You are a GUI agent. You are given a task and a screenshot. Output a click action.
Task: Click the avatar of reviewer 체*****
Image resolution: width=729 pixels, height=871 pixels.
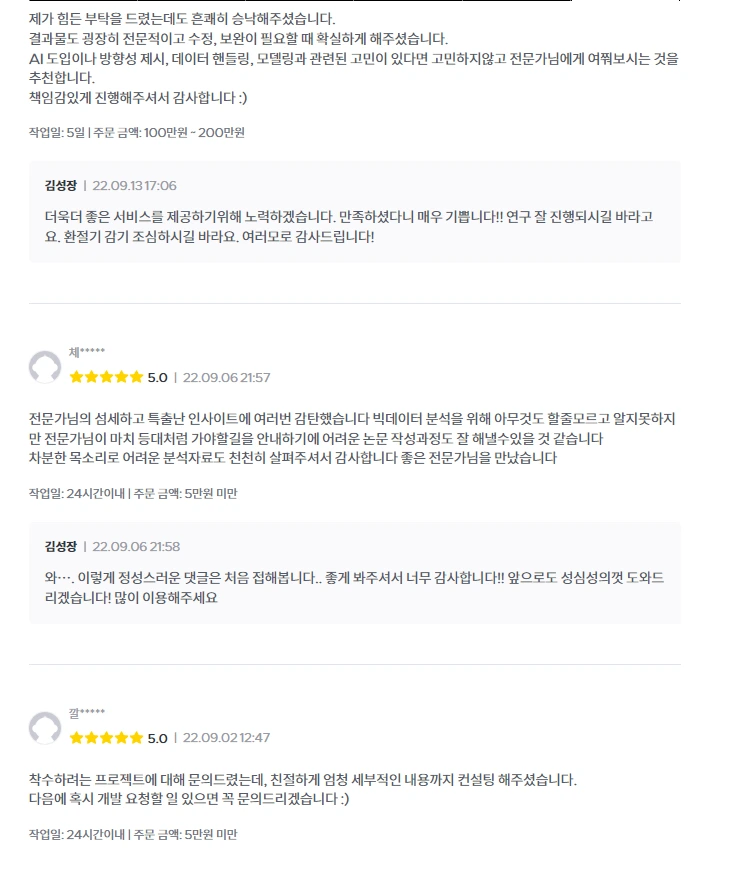click(x=44, y=367)
